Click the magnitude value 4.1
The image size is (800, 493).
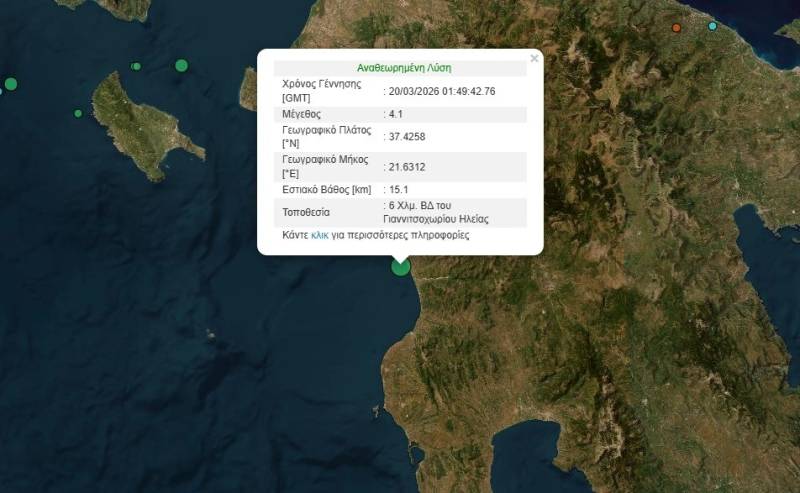tap(397, 115)
